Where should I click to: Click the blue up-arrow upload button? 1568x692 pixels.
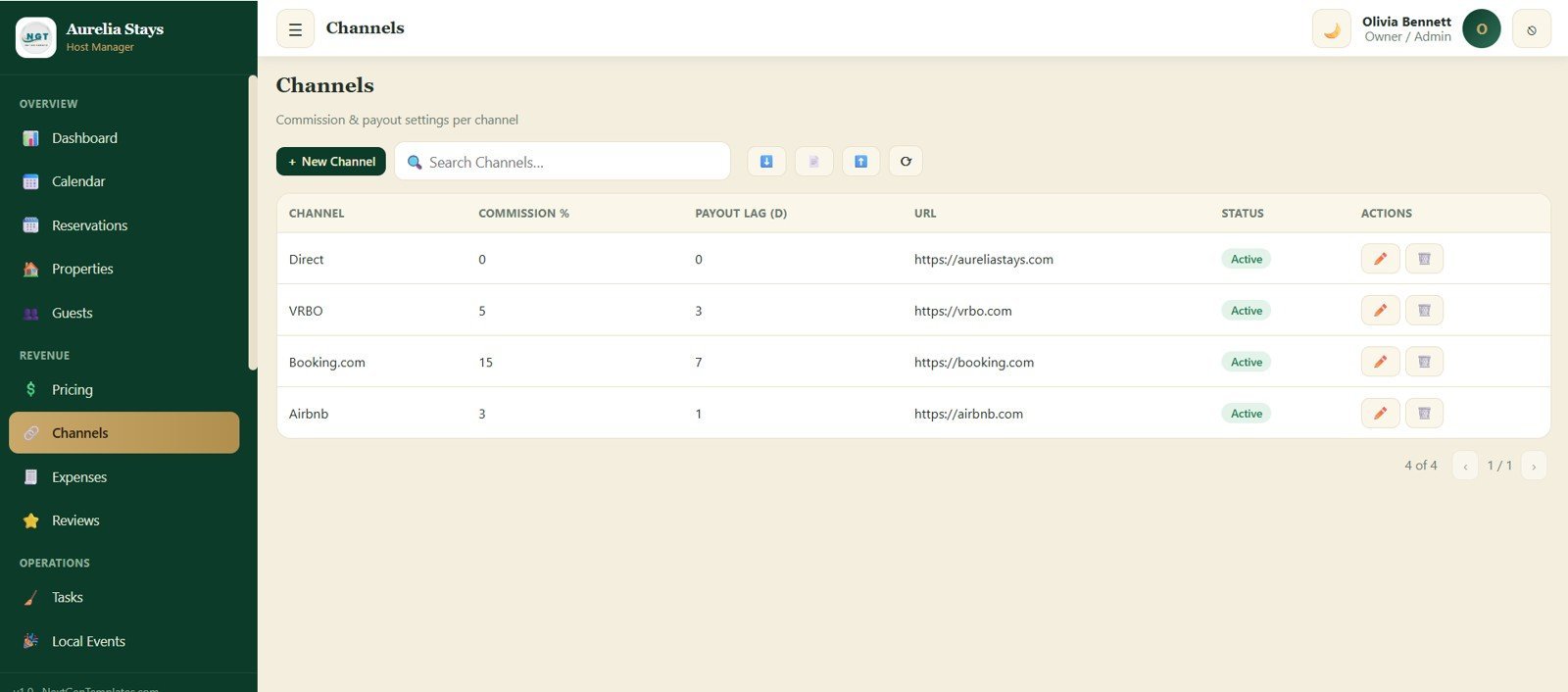pos(860,162)
